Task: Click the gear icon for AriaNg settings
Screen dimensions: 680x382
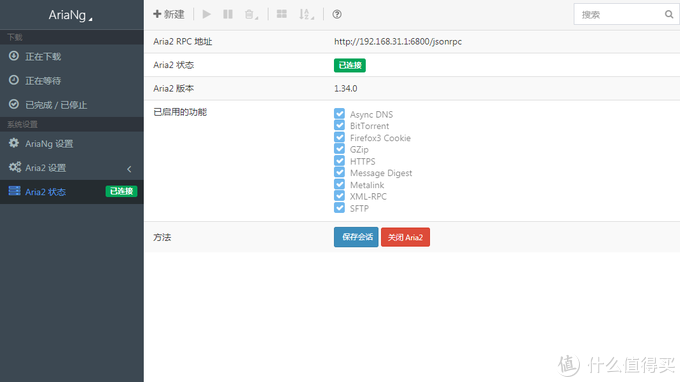Action: 14,143
